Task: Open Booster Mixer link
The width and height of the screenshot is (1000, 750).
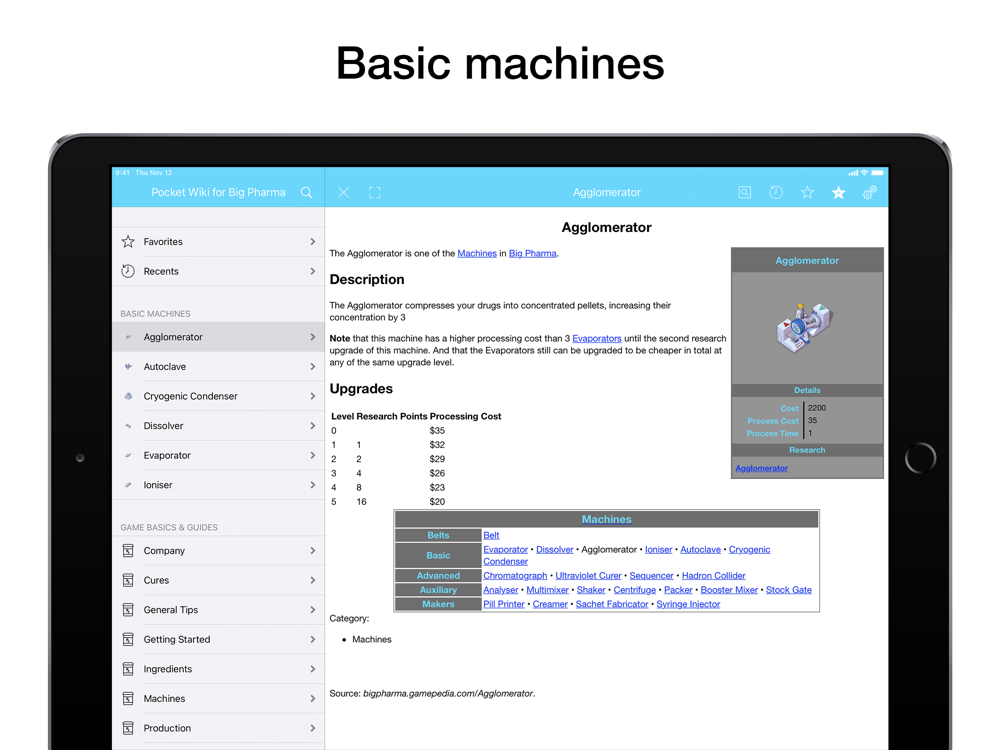Action: point(729,590)
